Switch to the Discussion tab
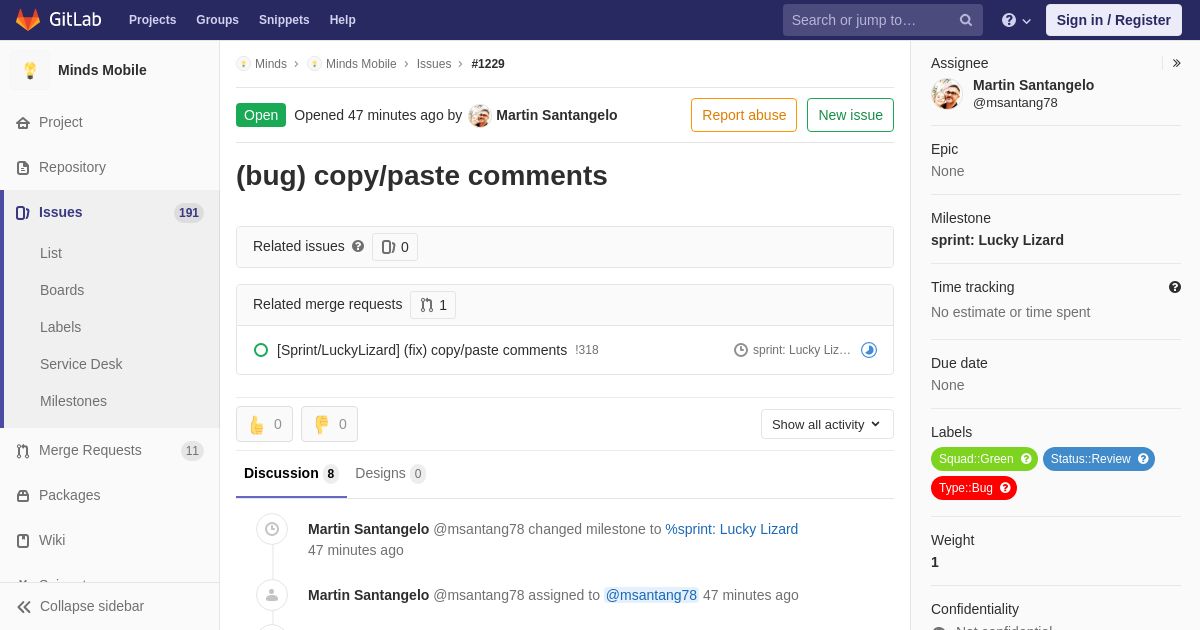This screenshot has width=1200, height=630. pos(291,473)
